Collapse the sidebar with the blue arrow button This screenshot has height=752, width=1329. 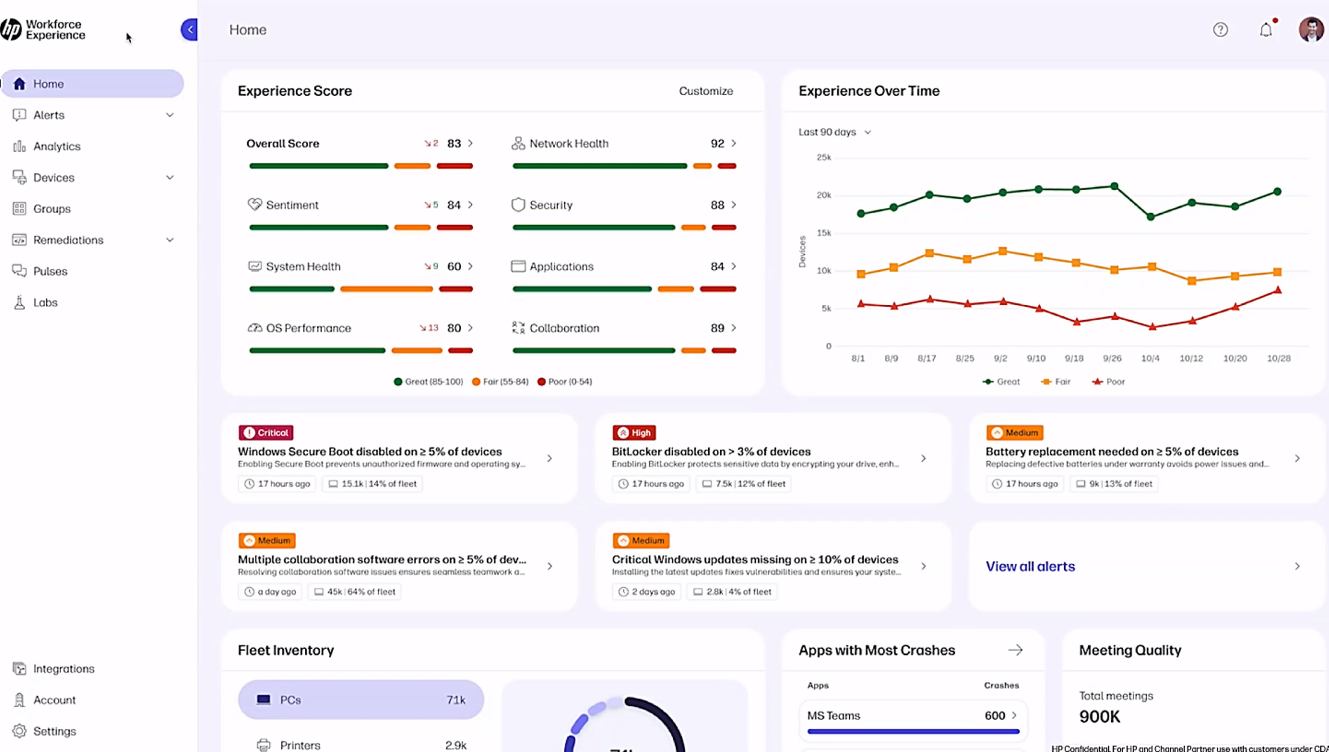tap(189, 30)
